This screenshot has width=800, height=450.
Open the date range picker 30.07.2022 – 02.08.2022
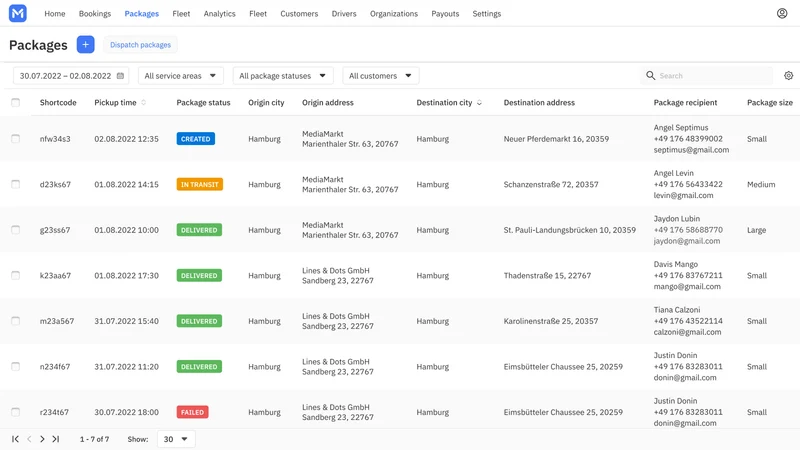(71, 76)
